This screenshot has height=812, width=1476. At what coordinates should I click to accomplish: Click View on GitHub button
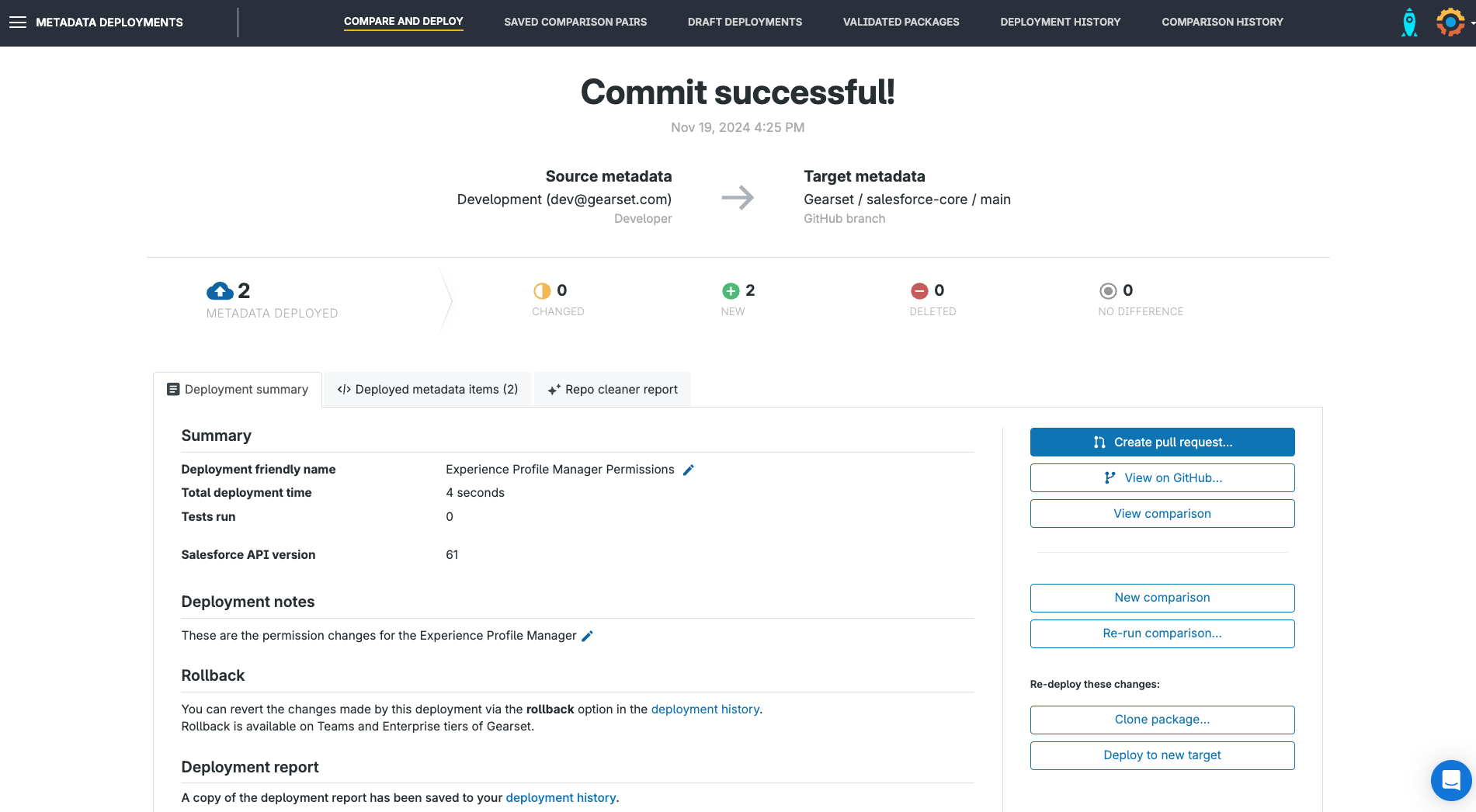tap(1162, 478)
